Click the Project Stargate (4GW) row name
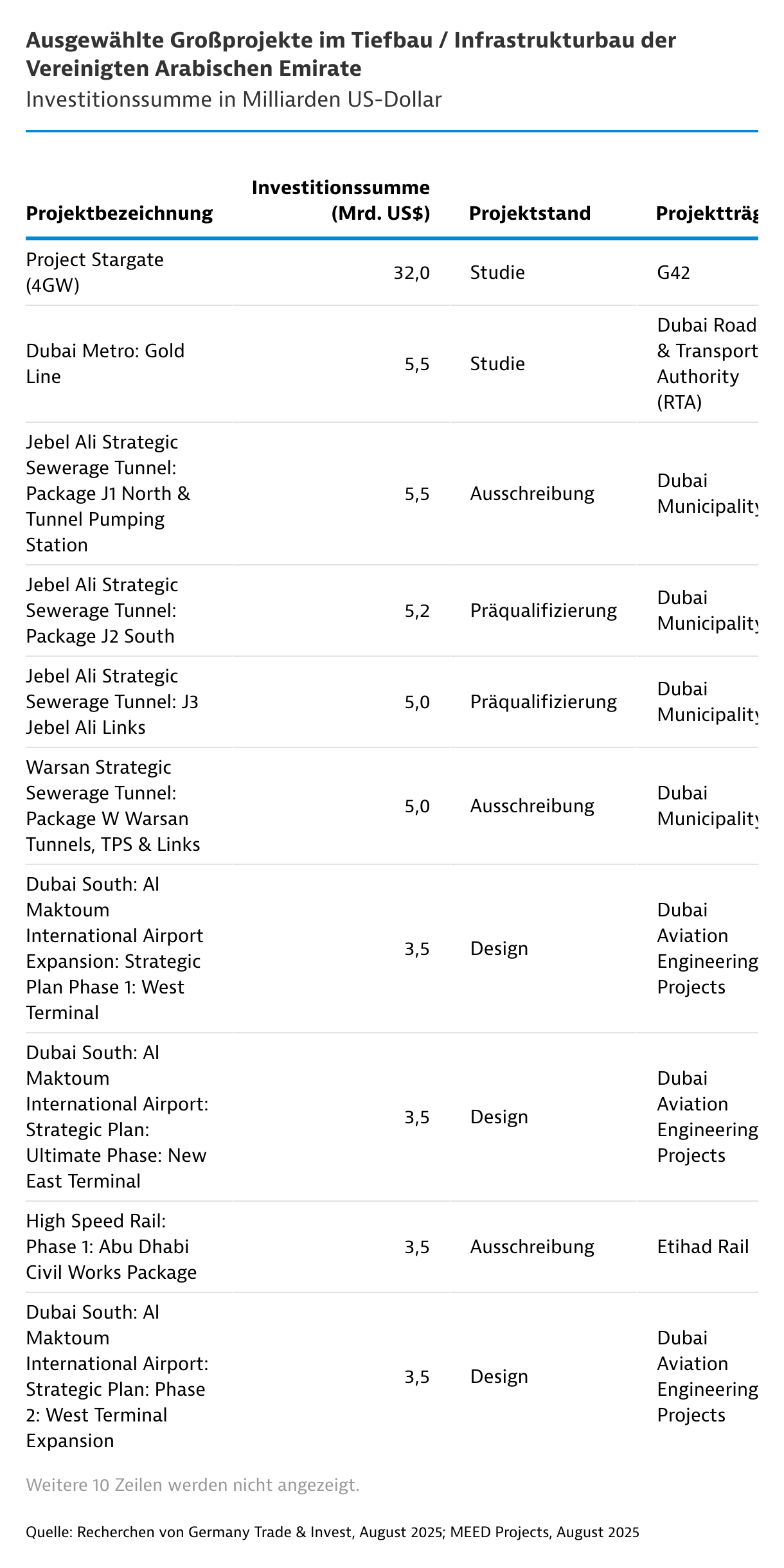The width and height of the screenshot is (784, 1568). click(94, 272)
